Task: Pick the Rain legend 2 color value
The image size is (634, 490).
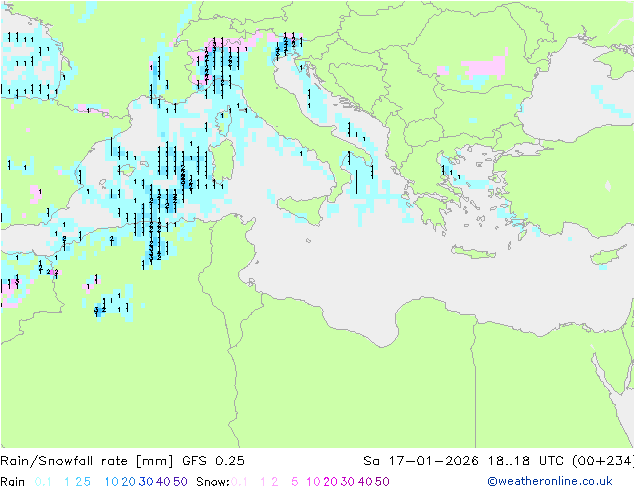Action: coord(78,482)
